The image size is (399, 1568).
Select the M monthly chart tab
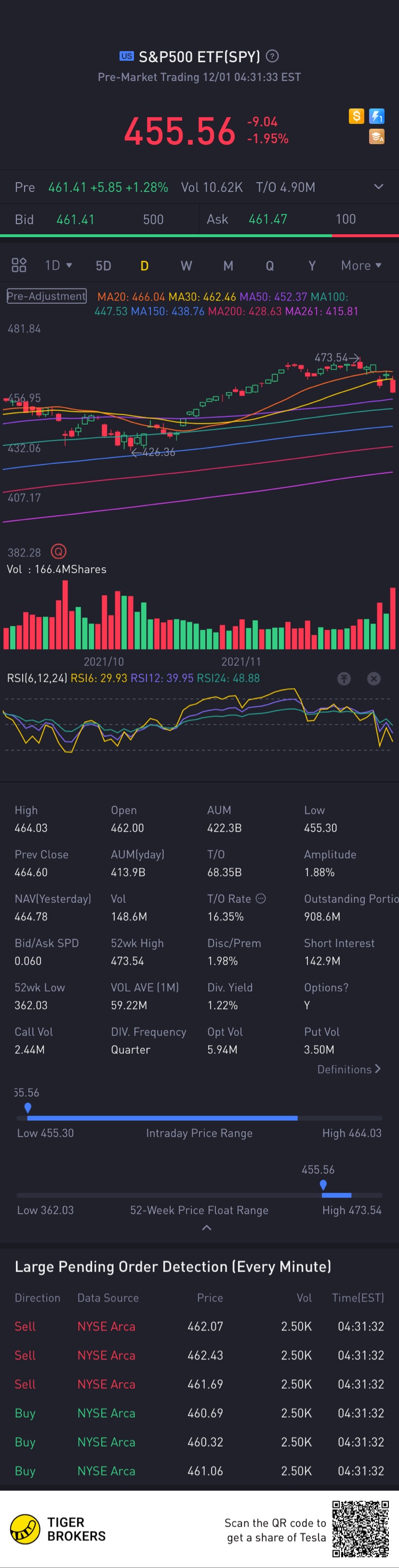tap(228, 266)
